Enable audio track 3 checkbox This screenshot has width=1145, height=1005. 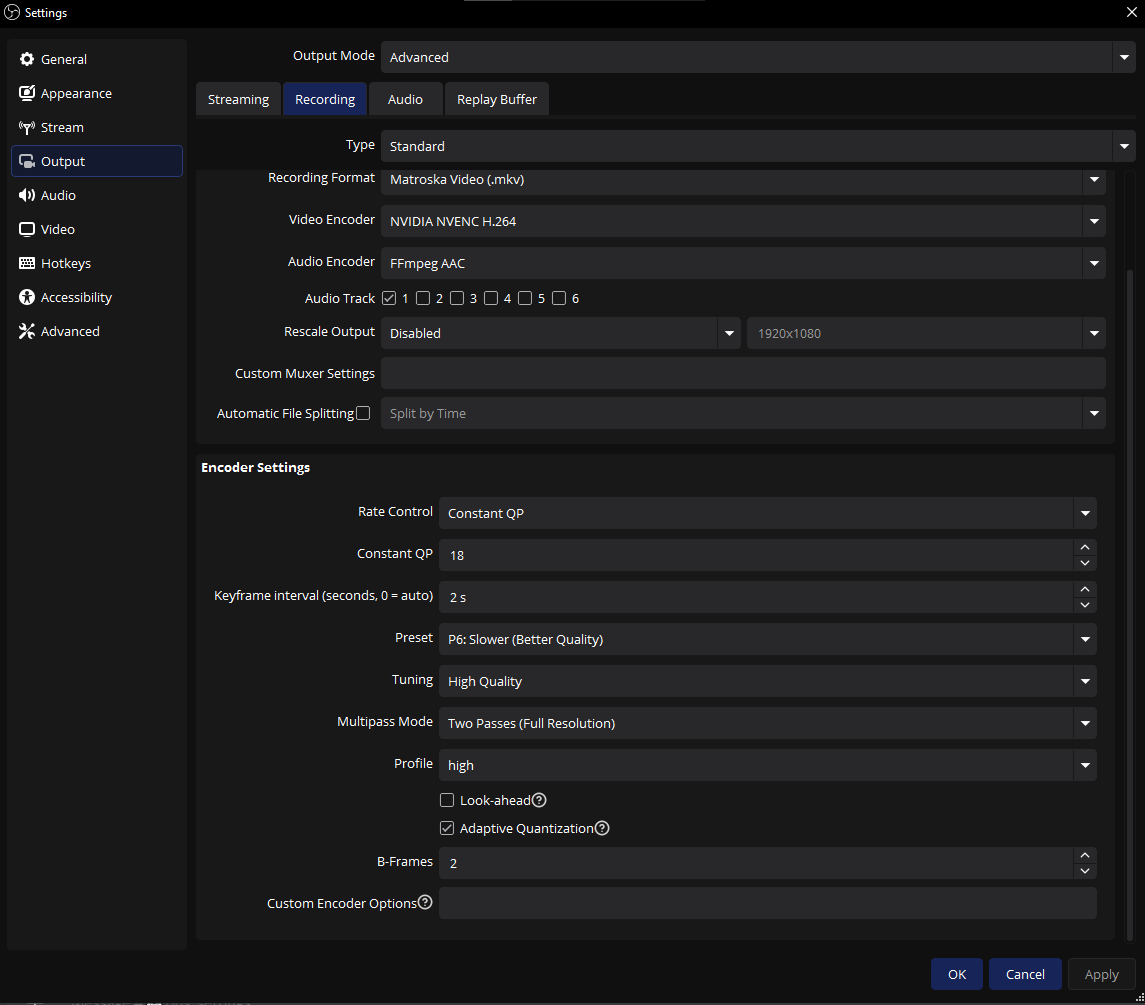coord(457,298)
